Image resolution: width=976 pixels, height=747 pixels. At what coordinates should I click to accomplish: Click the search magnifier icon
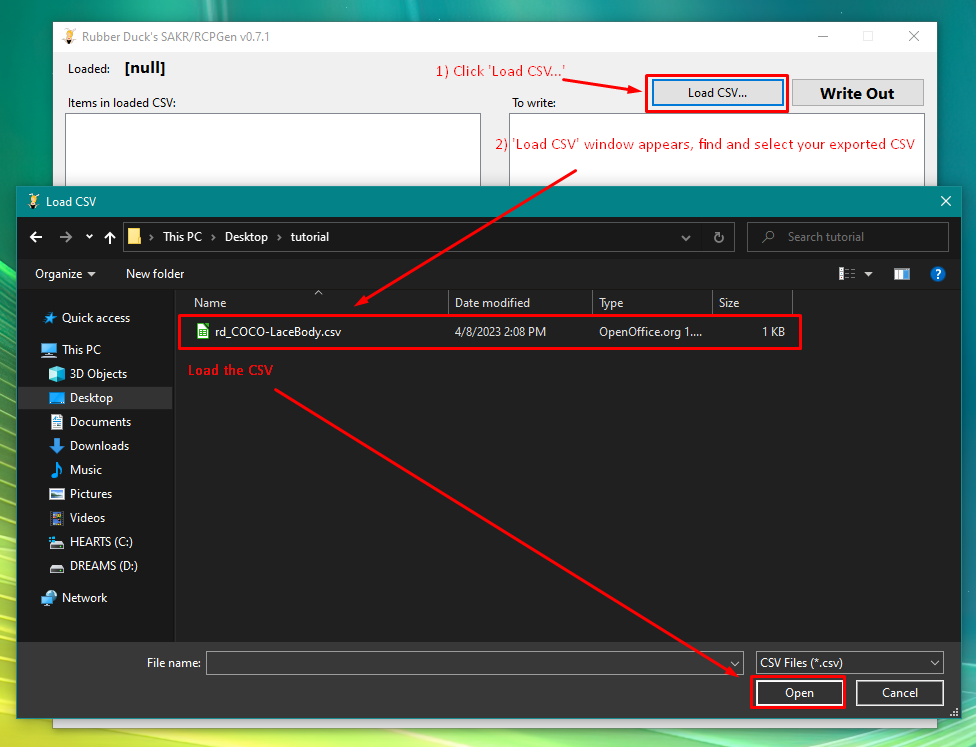(769, 237)
